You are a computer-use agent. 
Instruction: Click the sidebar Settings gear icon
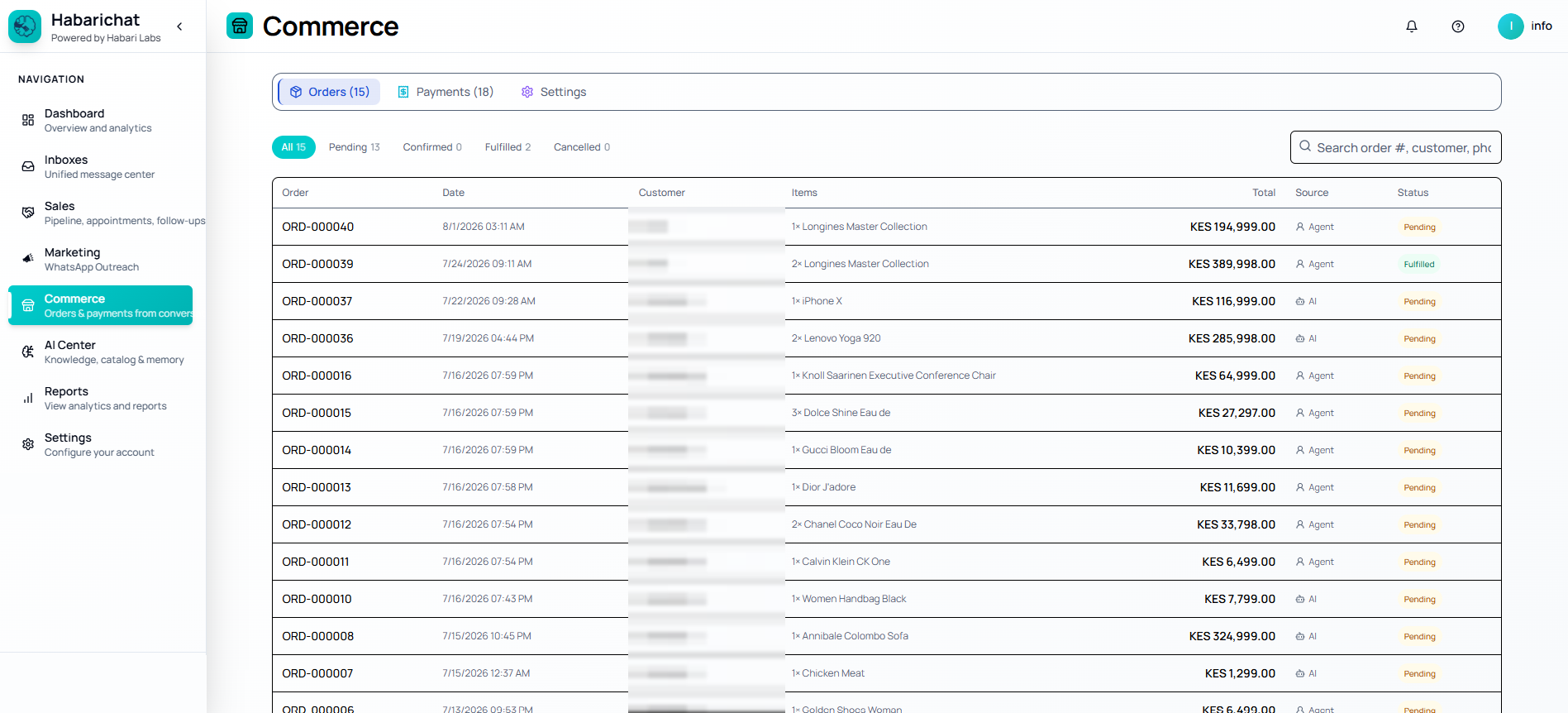tap(28, 444)
